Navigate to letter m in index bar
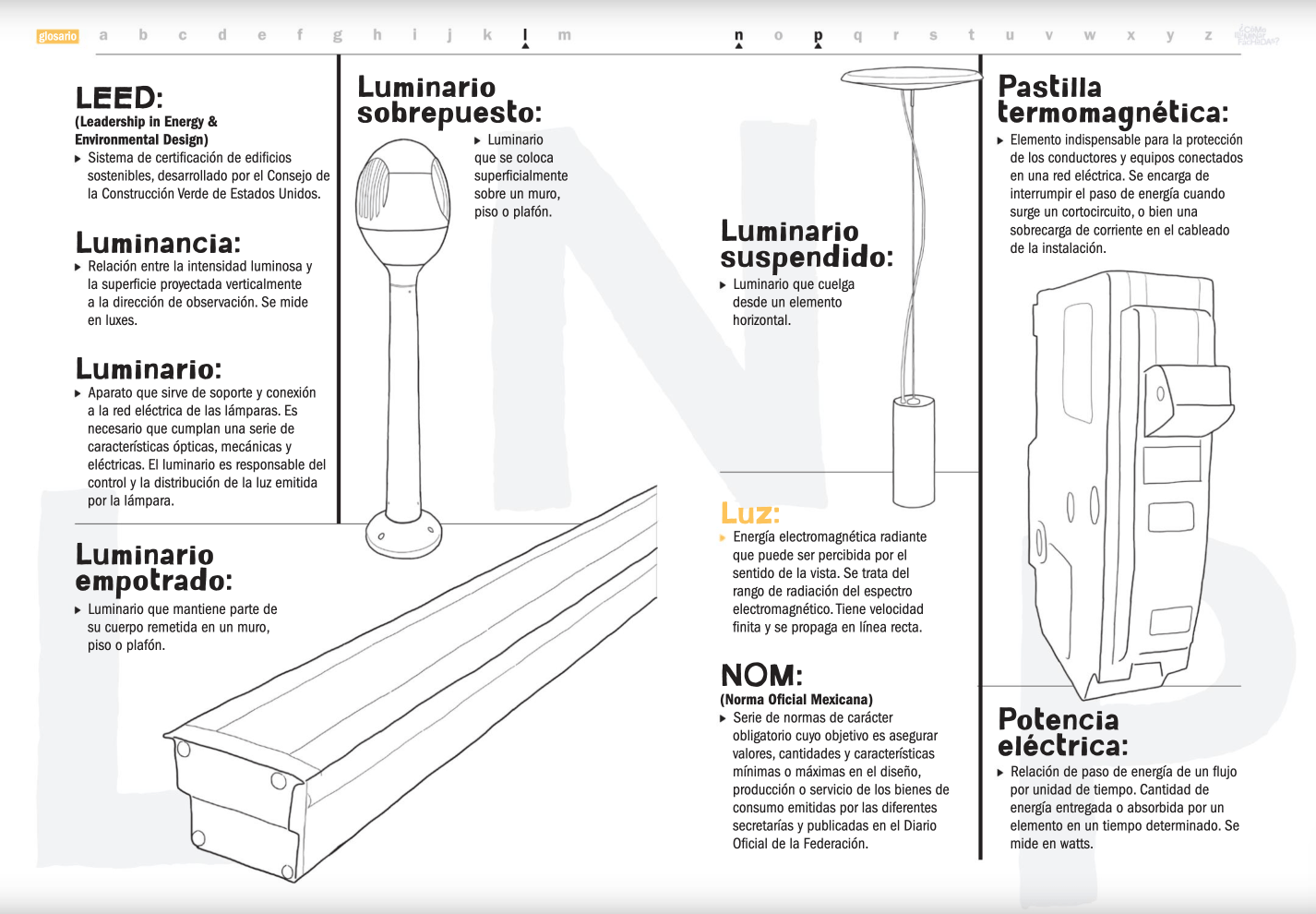1316x914 pixels. tap(564, 35)
